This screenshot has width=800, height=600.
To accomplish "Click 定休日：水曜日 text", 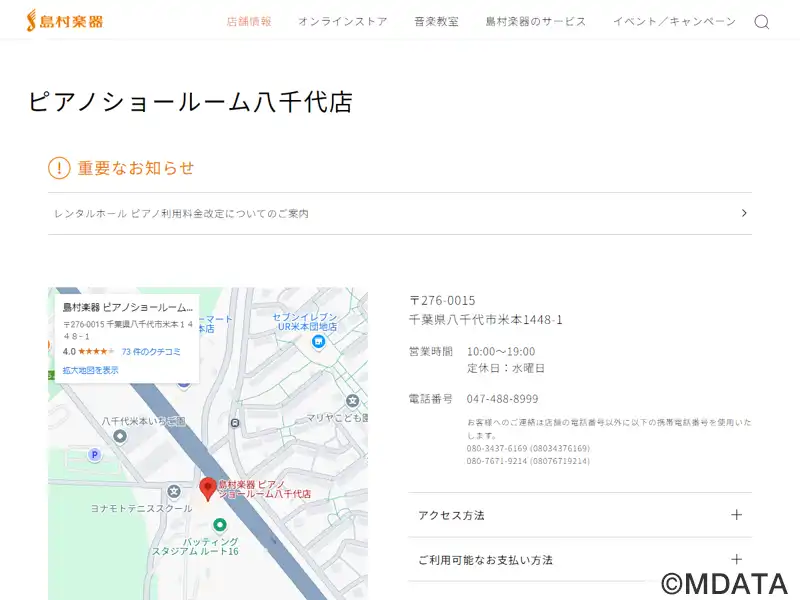I will click(506, 368).
